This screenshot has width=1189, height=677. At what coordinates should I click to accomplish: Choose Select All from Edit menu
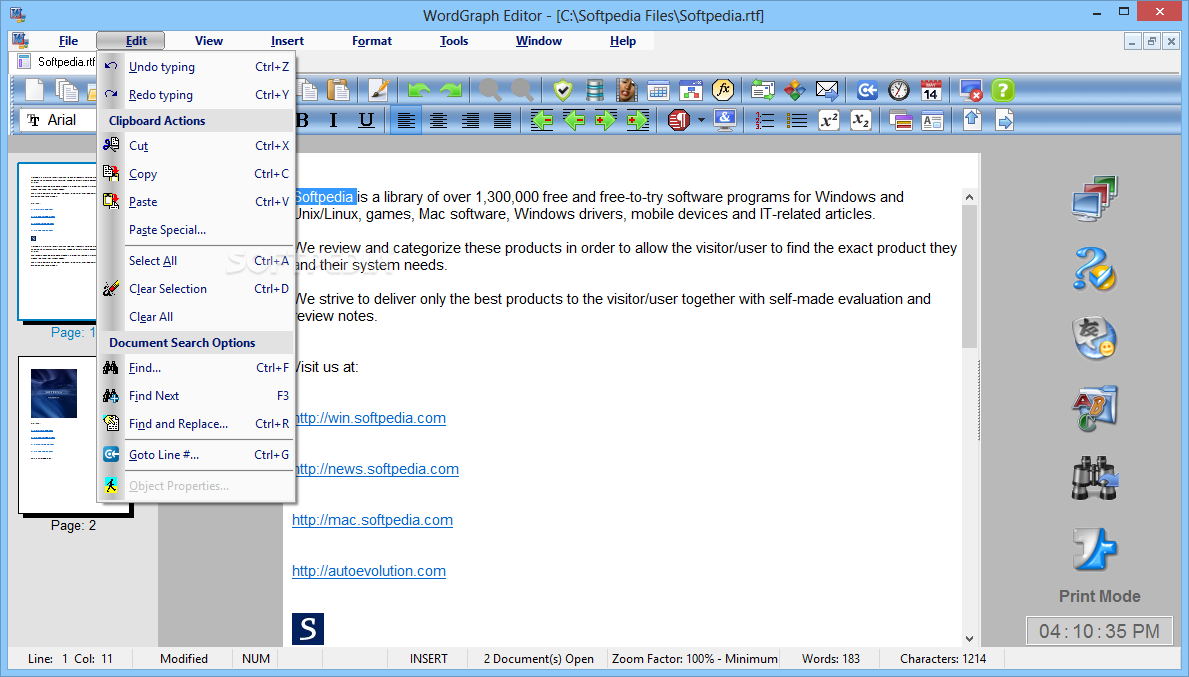pos(196,261)
